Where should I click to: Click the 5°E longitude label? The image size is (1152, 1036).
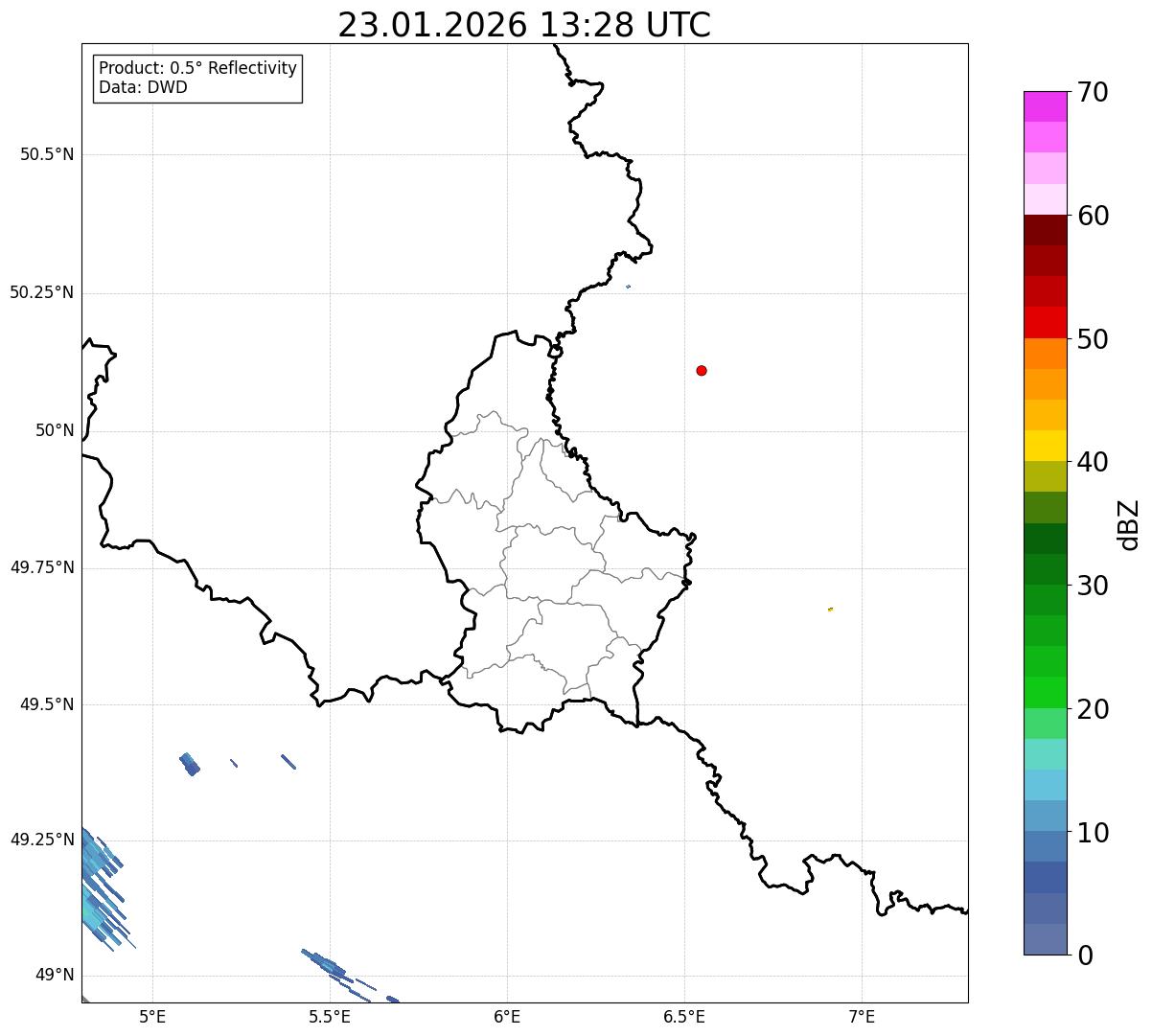coord(152,1016)
